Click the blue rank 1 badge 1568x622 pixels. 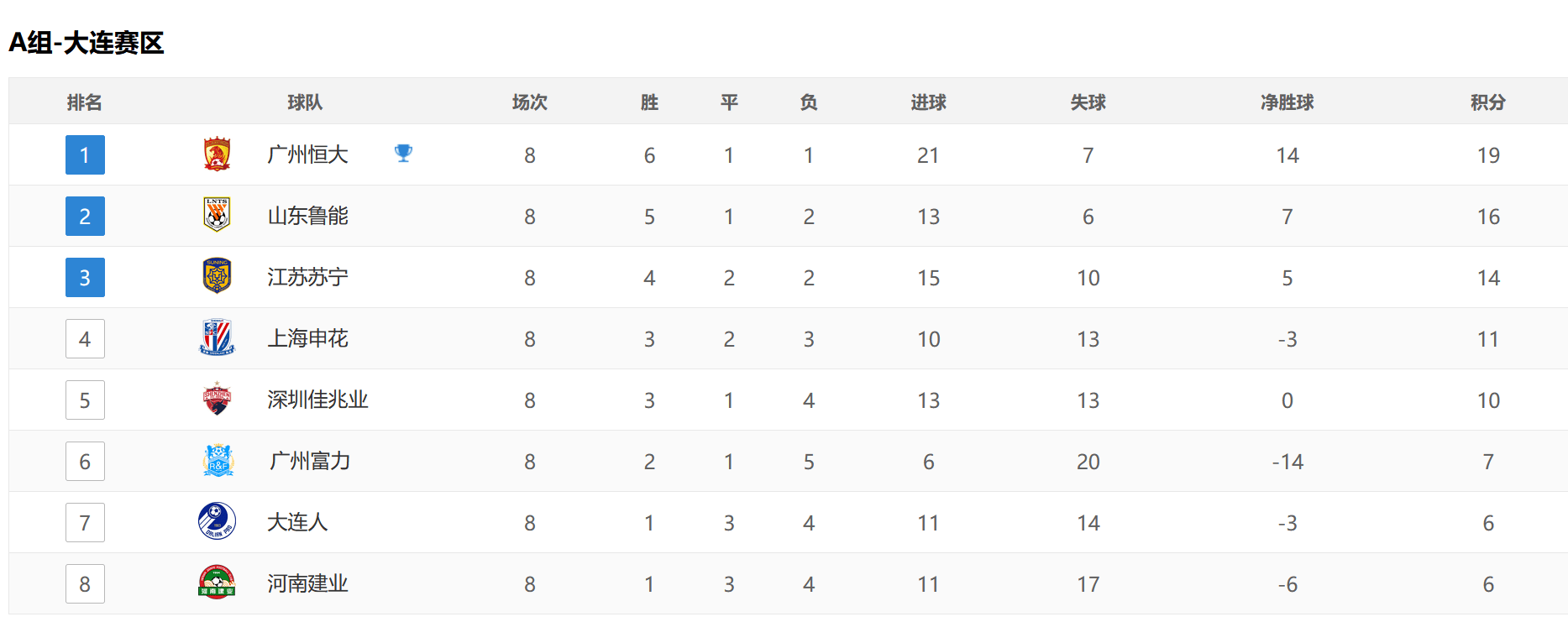(x=85, y=154)
